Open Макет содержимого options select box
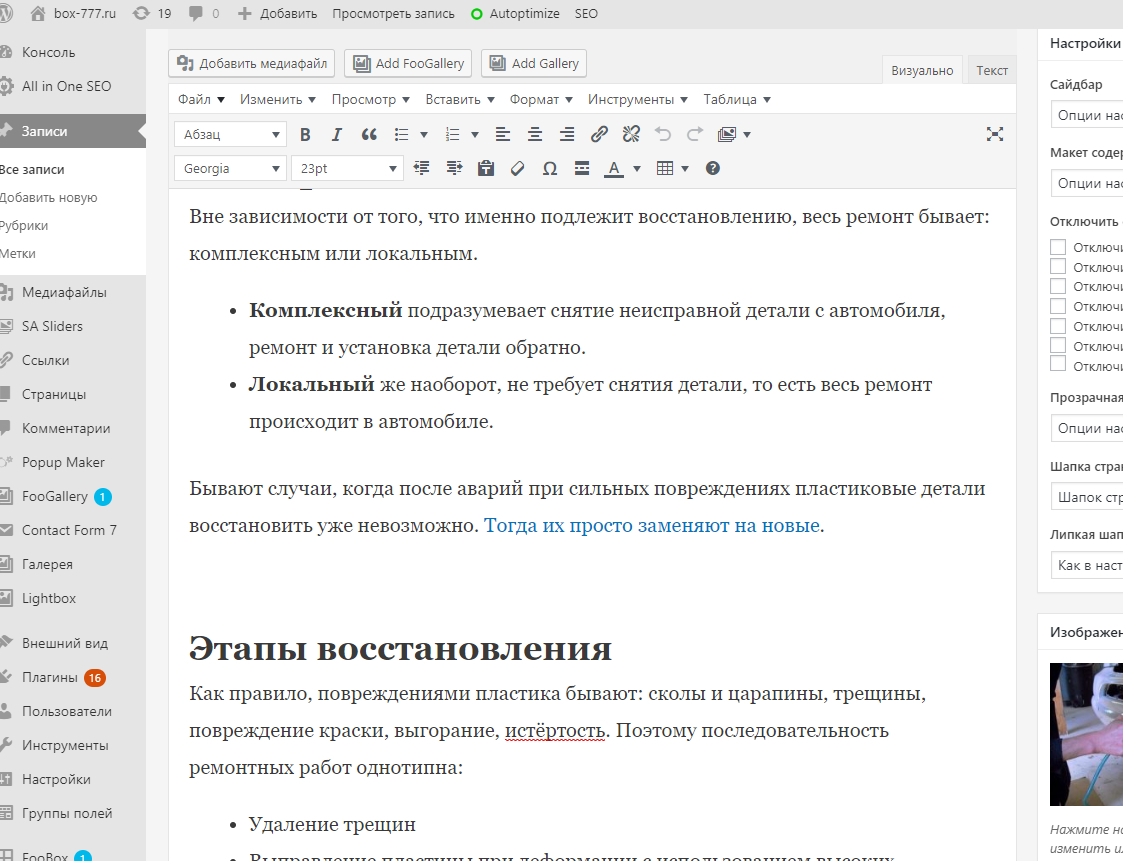 pos(1086,183)
